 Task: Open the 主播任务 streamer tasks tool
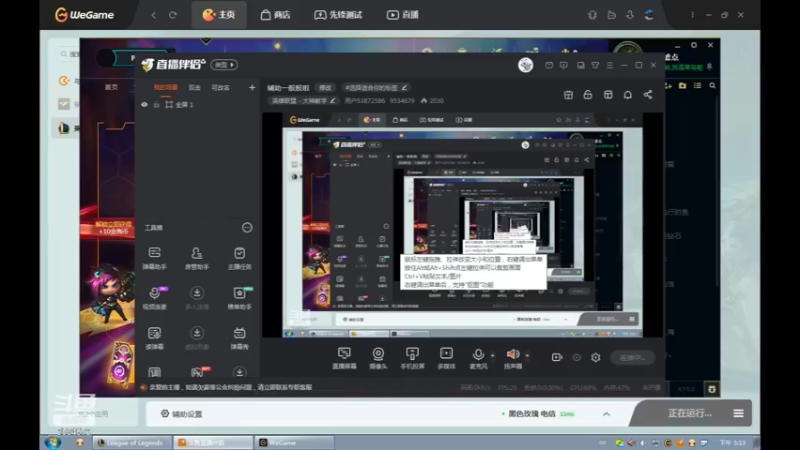[239, 258]
